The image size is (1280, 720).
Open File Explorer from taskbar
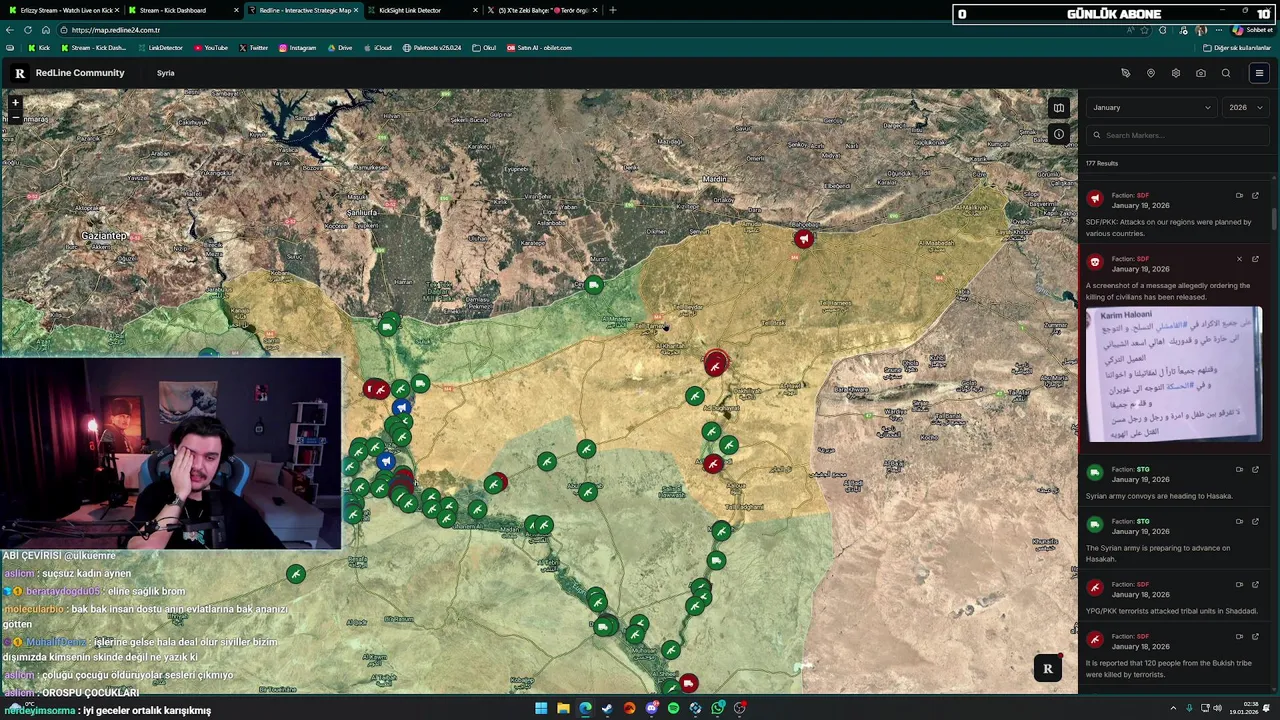(563, 708)
